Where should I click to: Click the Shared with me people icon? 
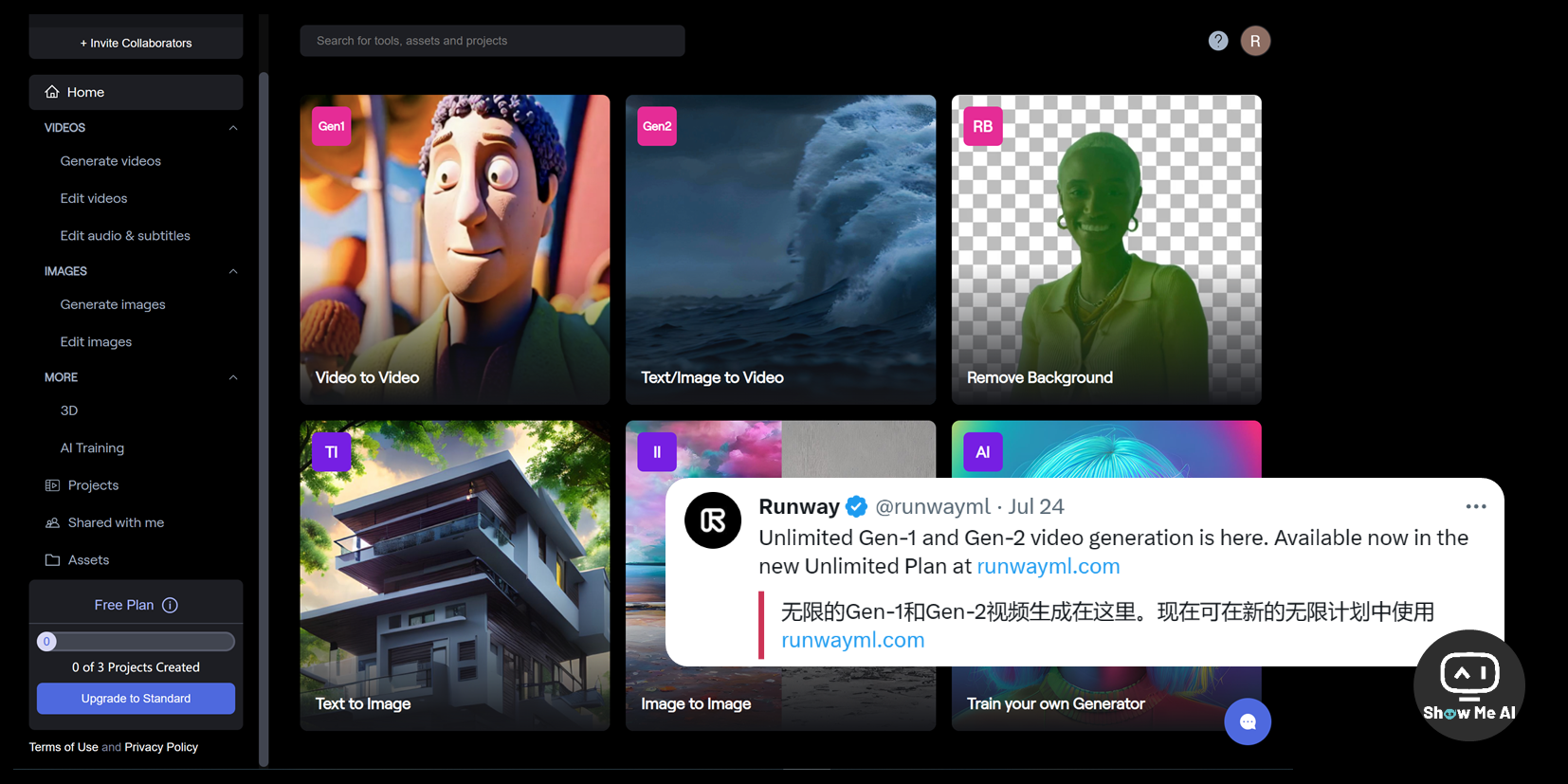point(52,522)
